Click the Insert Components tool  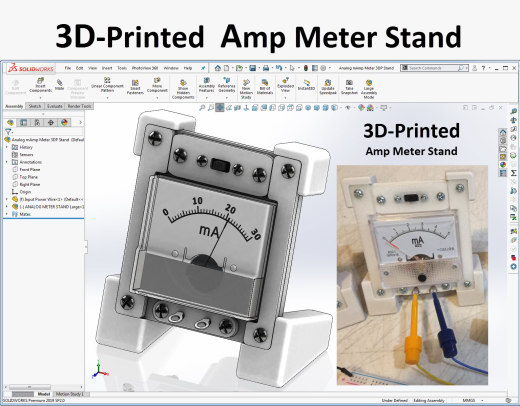coord(40,85)
